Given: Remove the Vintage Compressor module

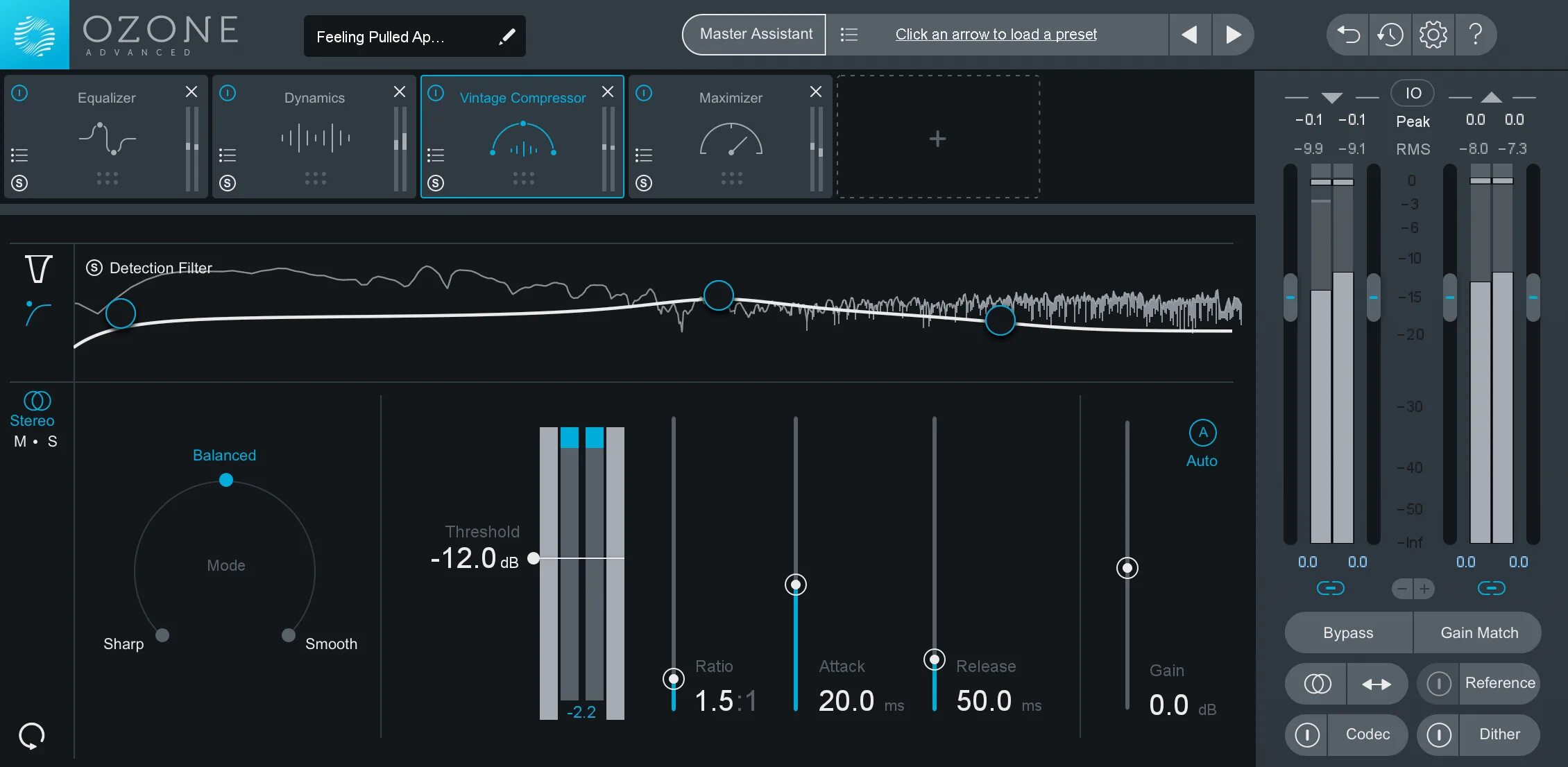Looking at the screenshot, I should point(608,92).
